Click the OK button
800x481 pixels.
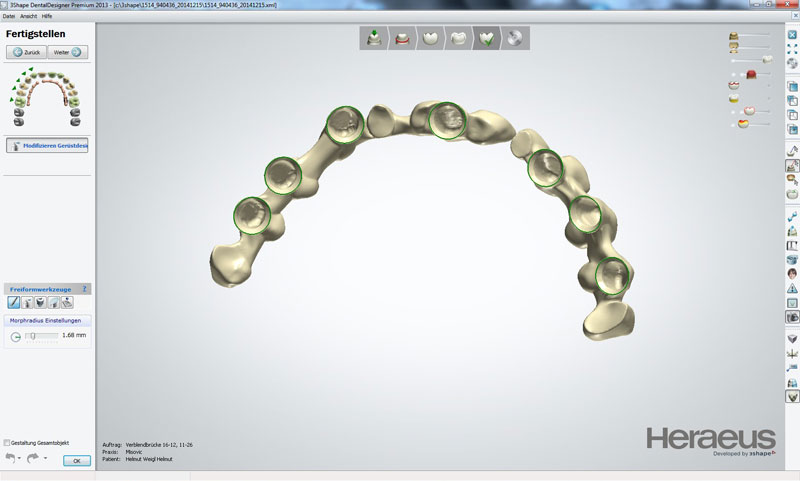76,461
